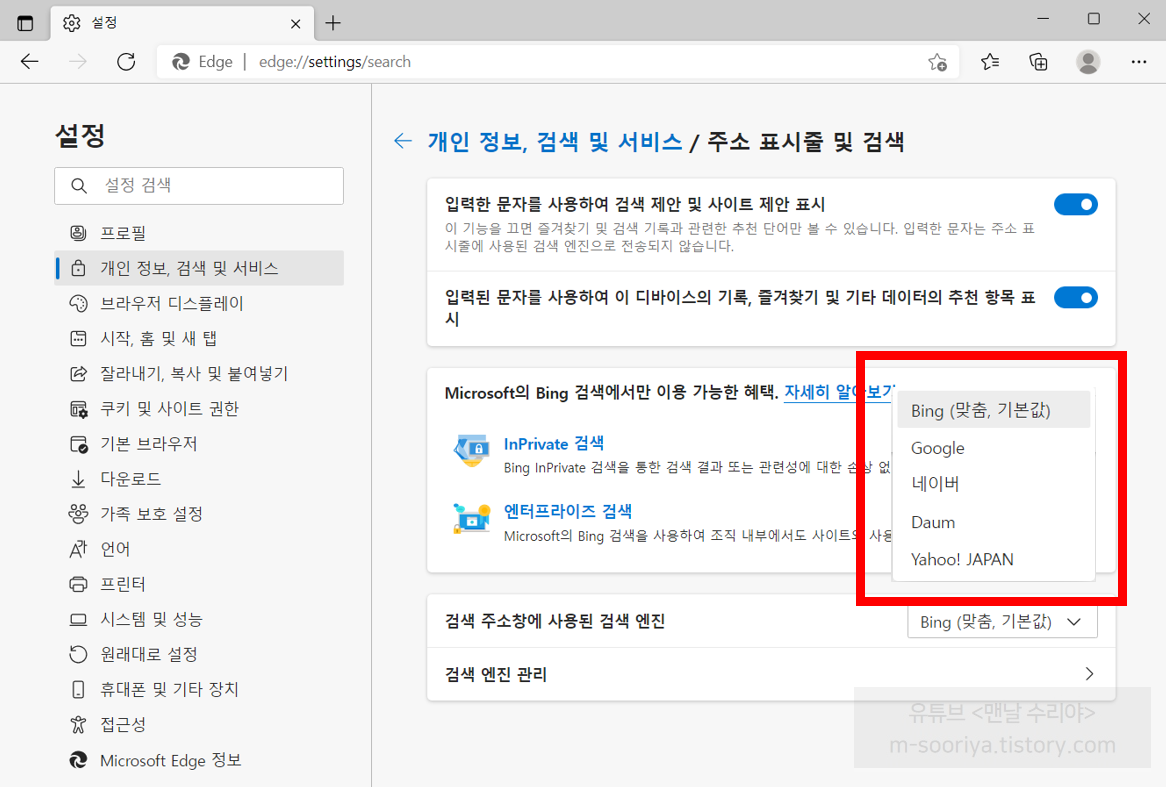
Task: Open the Settings and more ellipsis menu
Action: click(1138, 62)
